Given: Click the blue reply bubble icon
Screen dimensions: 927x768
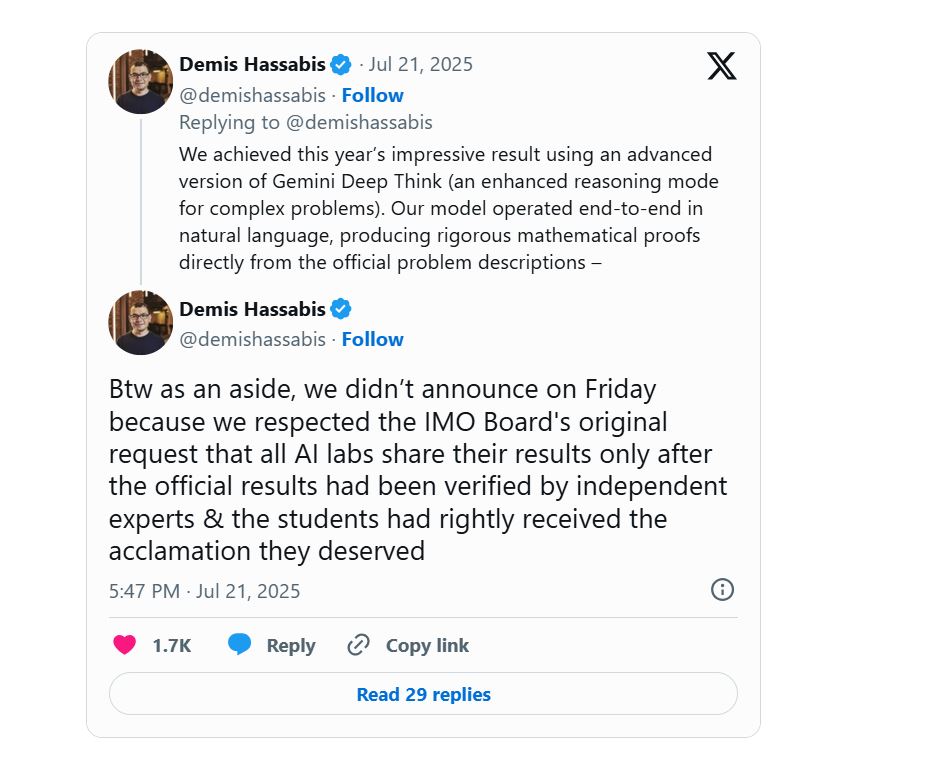Looking at the screenshot, I should [239, 645].
